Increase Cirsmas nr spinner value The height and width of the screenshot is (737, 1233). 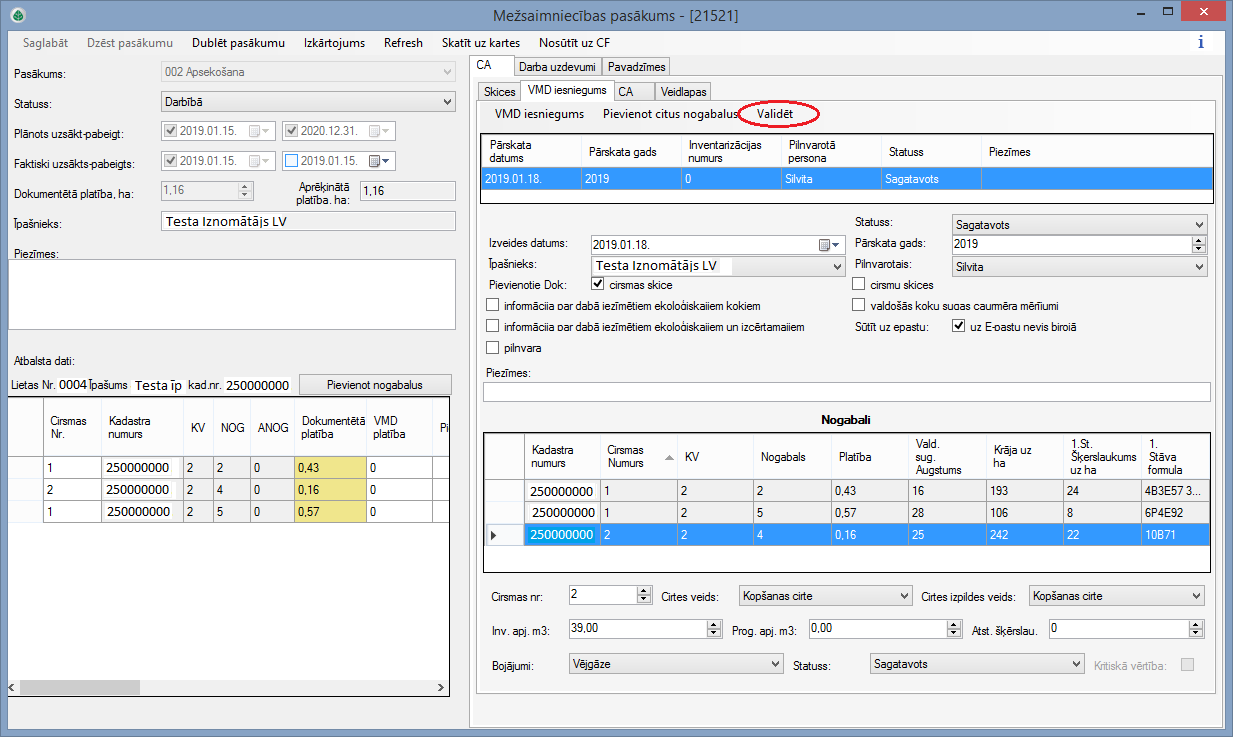point(644,591)
